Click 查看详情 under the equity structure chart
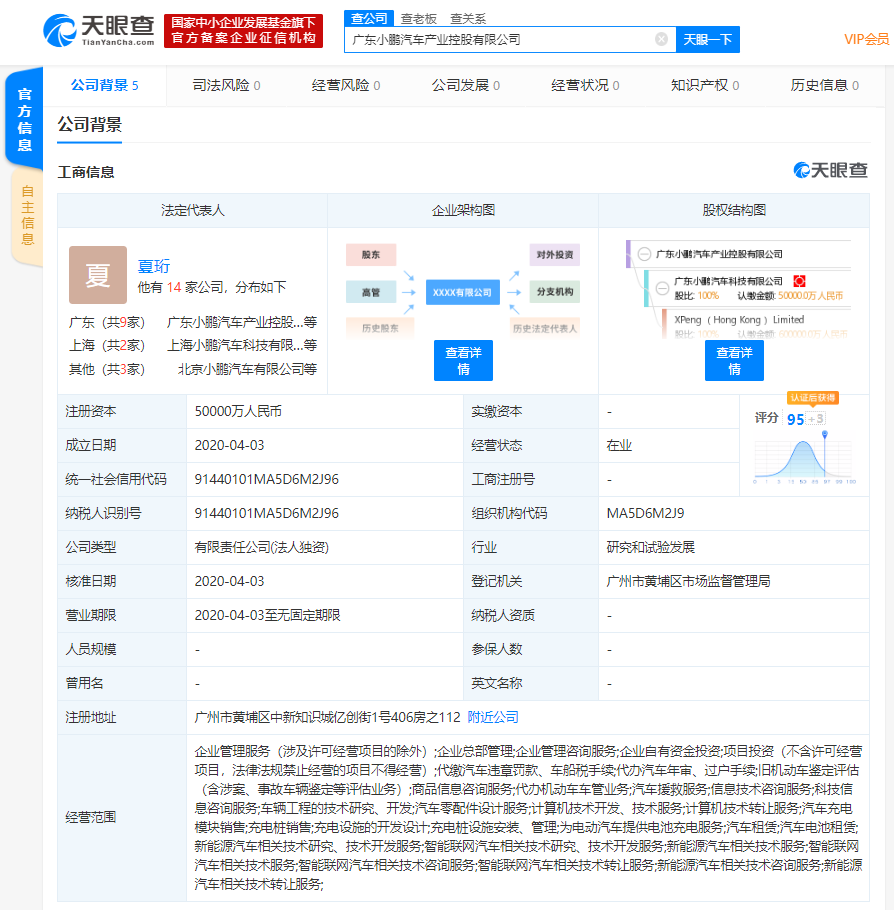 pos(734,358)
